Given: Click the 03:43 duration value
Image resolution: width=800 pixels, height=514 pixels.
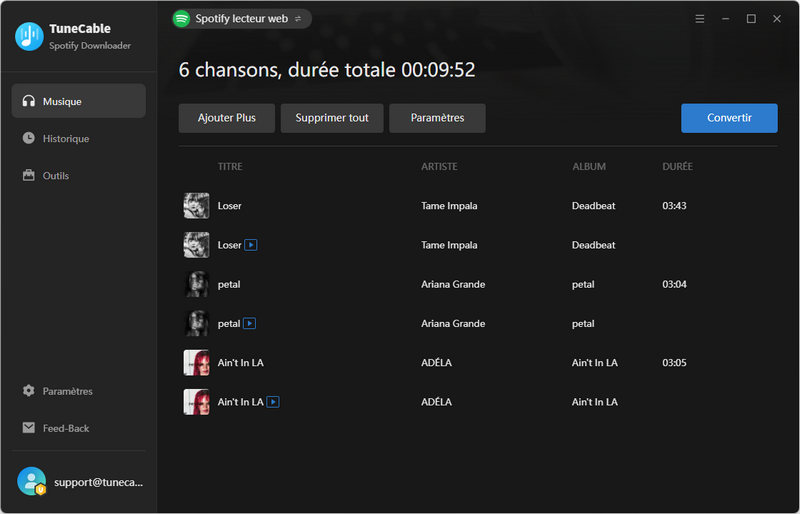Looking at the screenshot, I should [674, 206].
